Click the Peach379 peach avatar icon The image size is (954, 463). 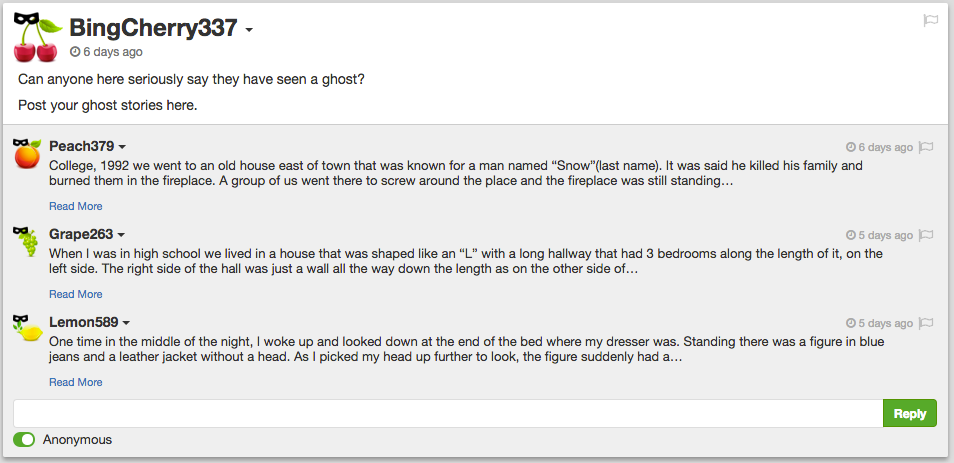27,153
